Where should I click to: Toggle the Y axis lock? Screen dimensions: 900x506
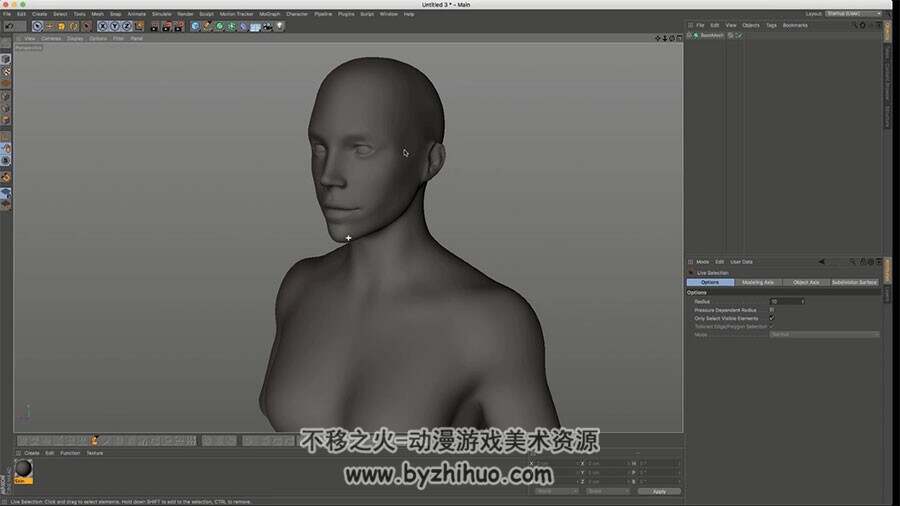(x=114, y=26)
